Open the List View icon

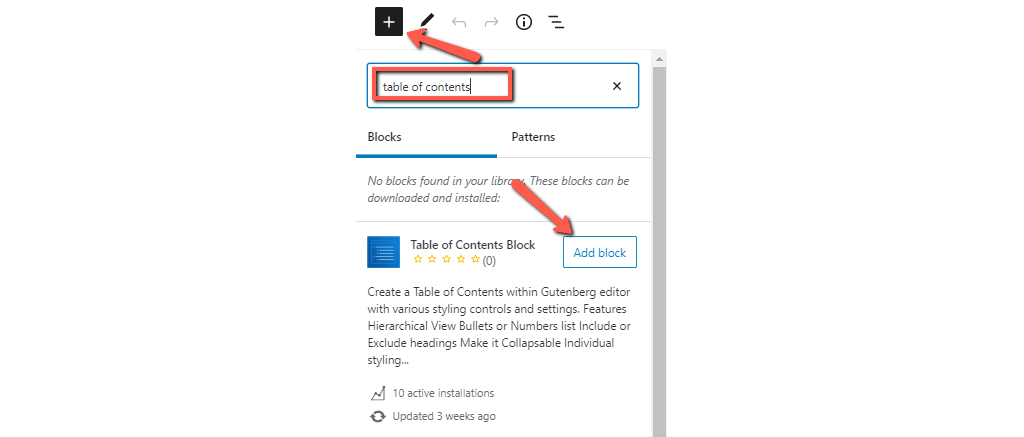[557, 21]
